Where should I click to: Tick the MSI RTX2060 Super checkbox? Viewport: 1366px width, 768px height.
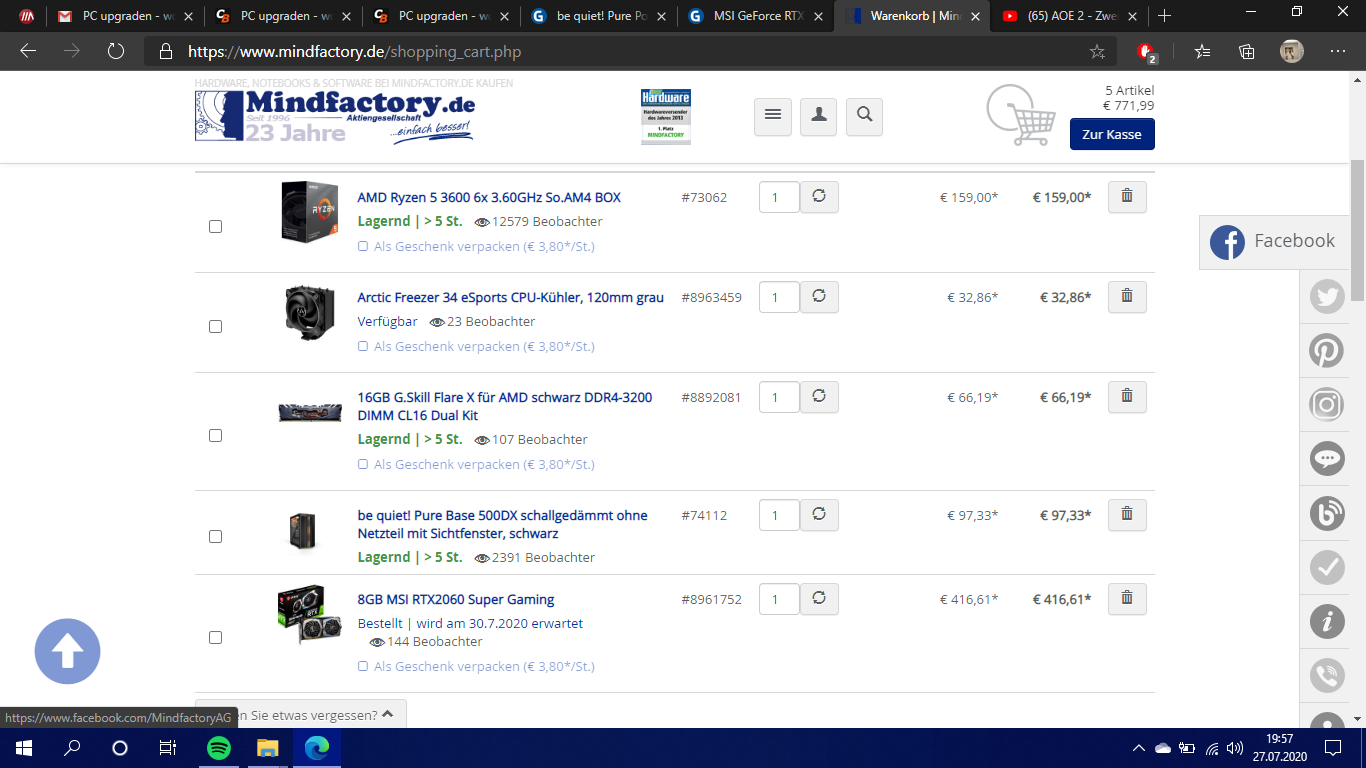(215, 638)
